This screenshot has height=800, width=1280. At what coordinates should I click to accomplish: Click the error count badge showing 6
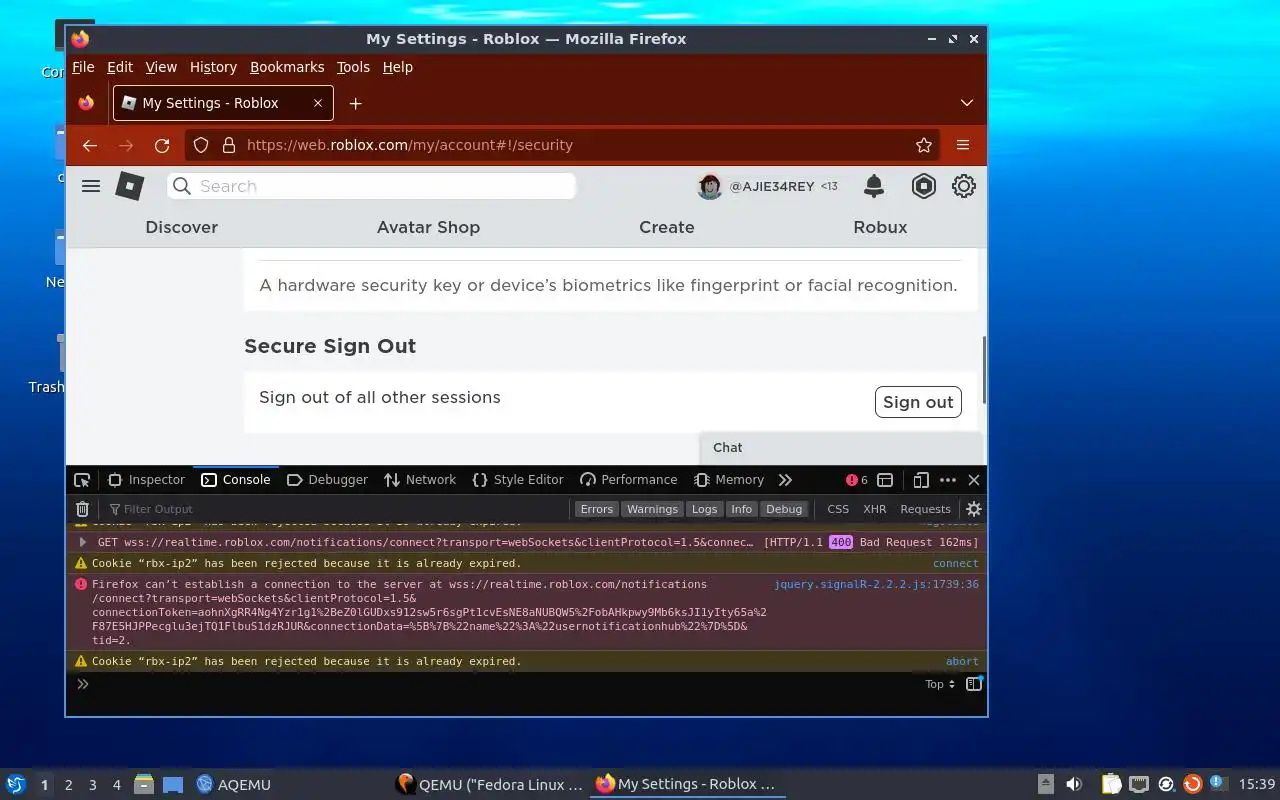coord(857,480)
